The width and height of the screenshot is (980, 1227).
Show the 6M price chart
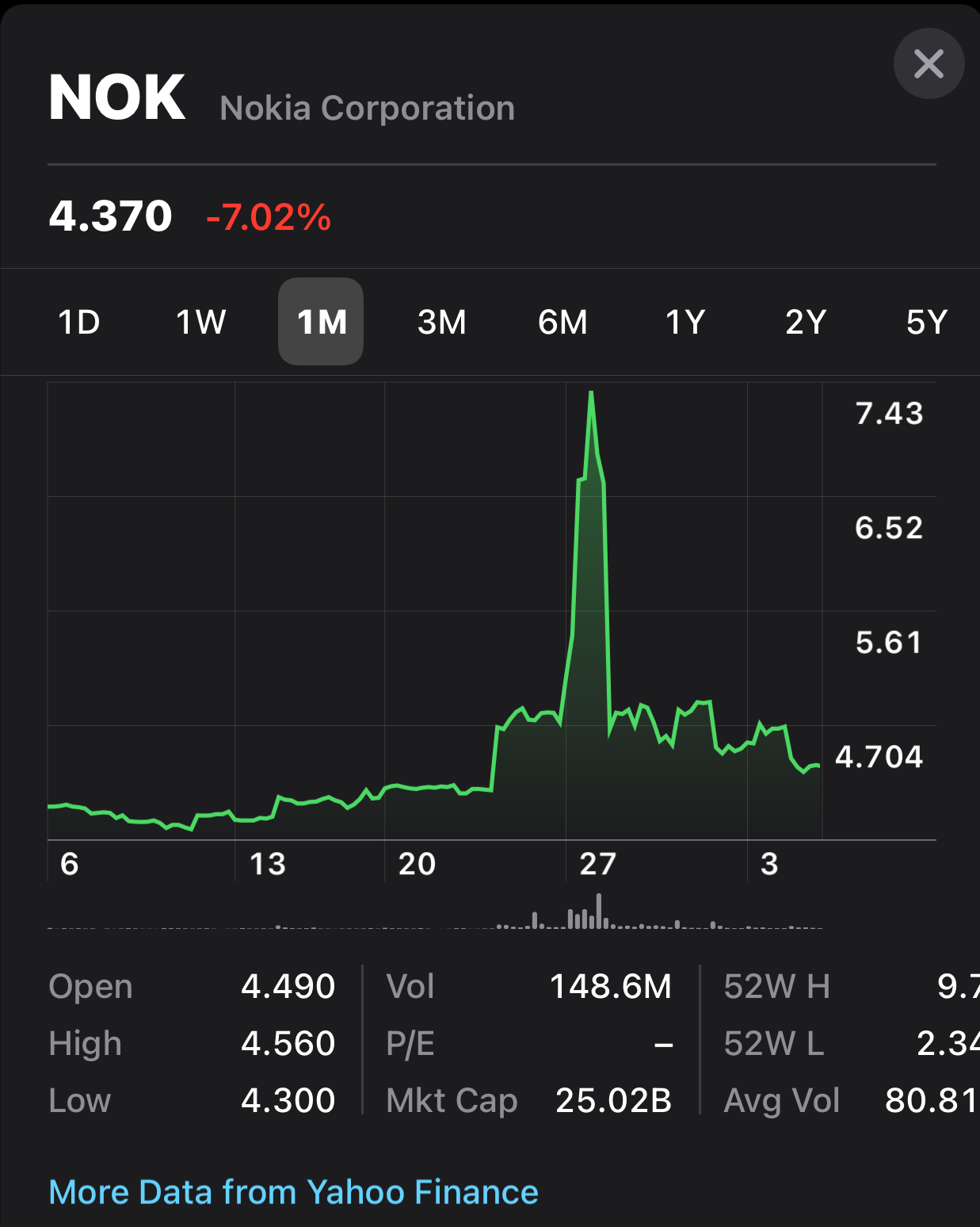(562, 322)
